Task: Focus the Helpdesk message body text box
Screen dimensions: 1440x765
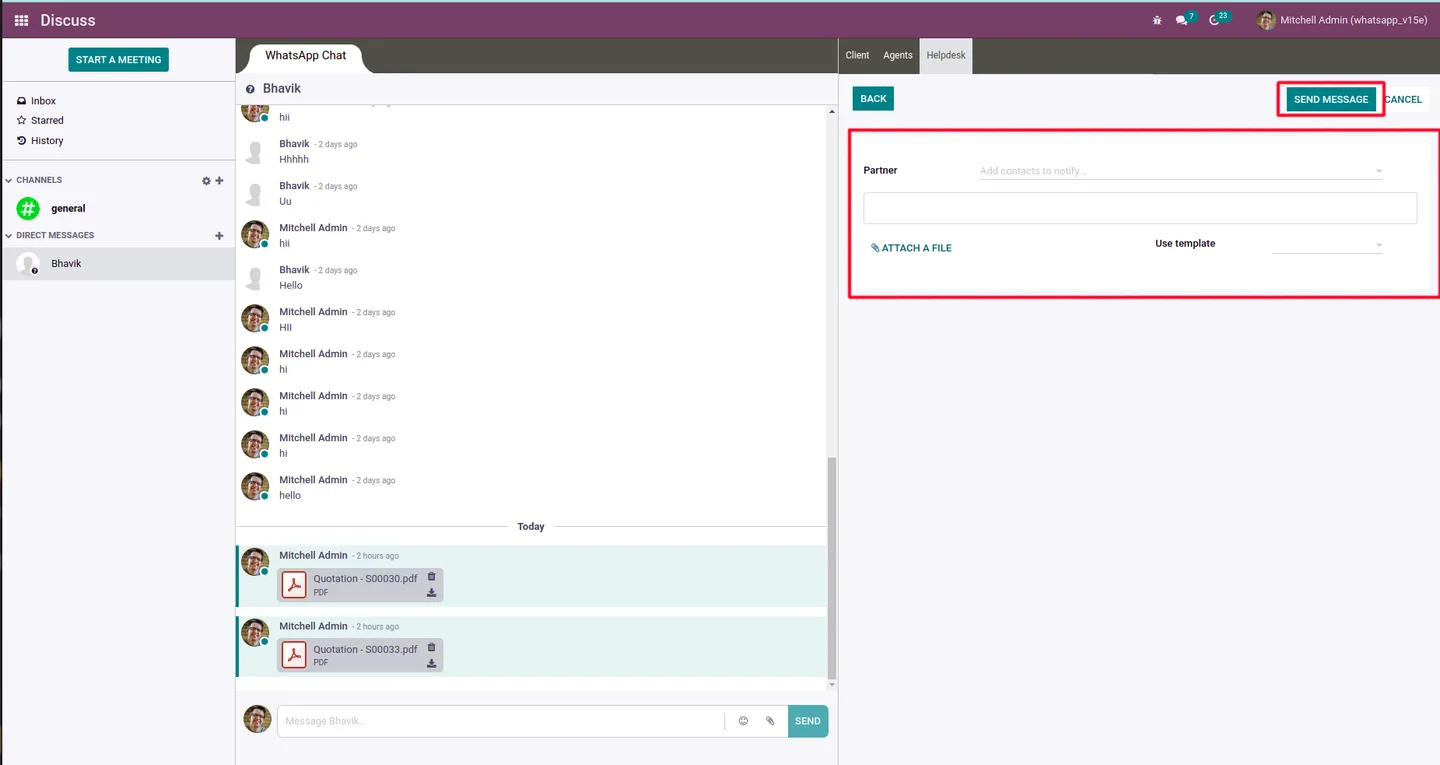Action: coord(1140,208)
